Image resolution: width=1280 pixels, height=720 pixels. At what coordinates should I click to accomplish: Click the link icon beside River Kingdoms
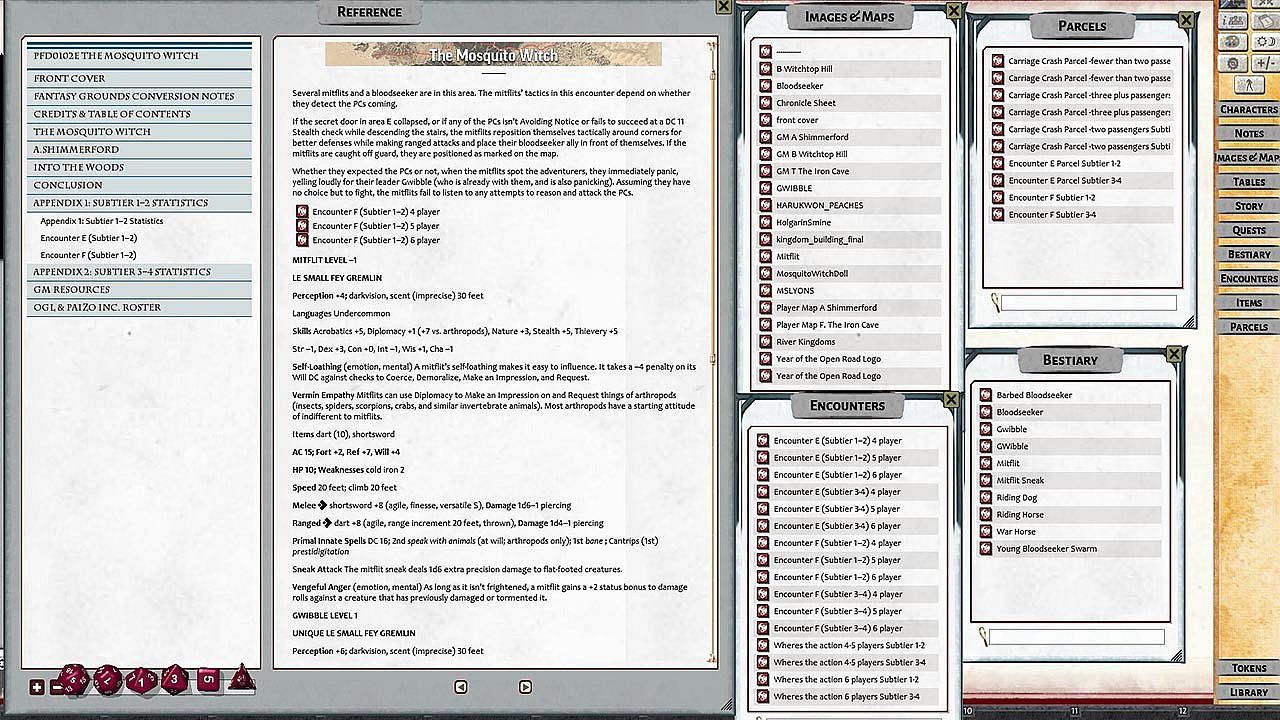(765, 342)
